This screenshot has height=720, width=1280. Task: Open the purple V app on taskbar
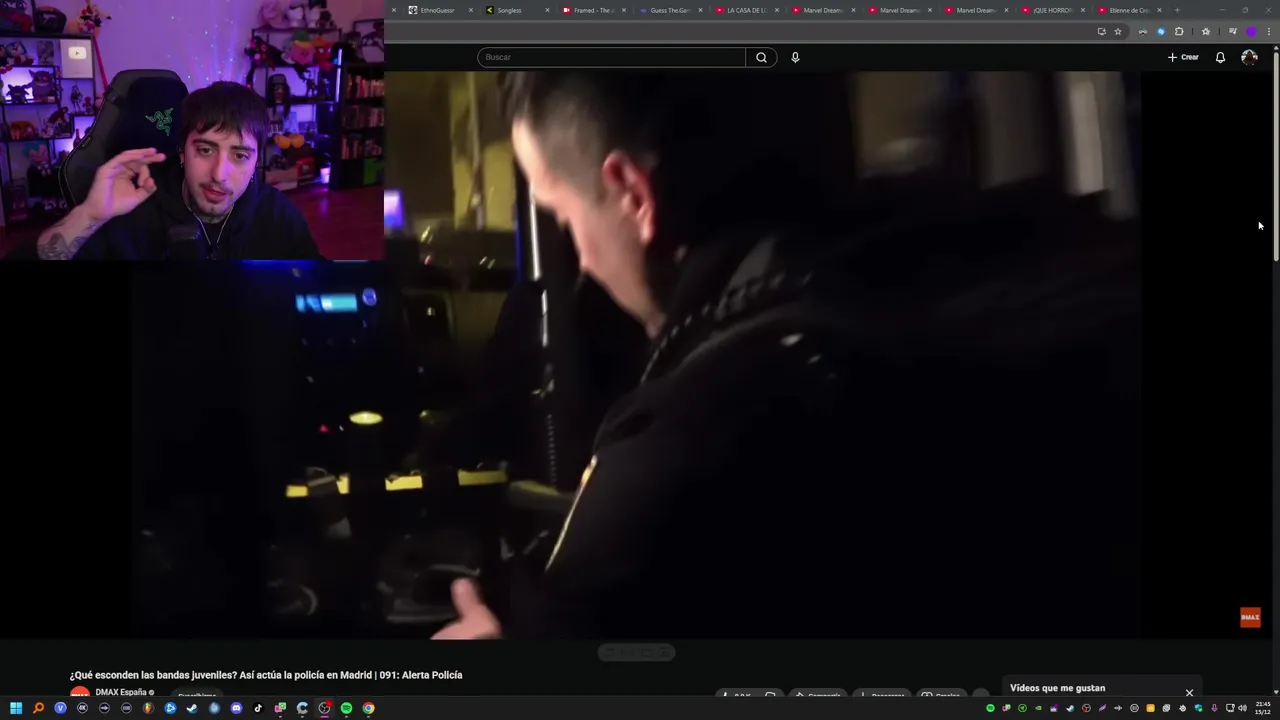(x=60, y=708)
